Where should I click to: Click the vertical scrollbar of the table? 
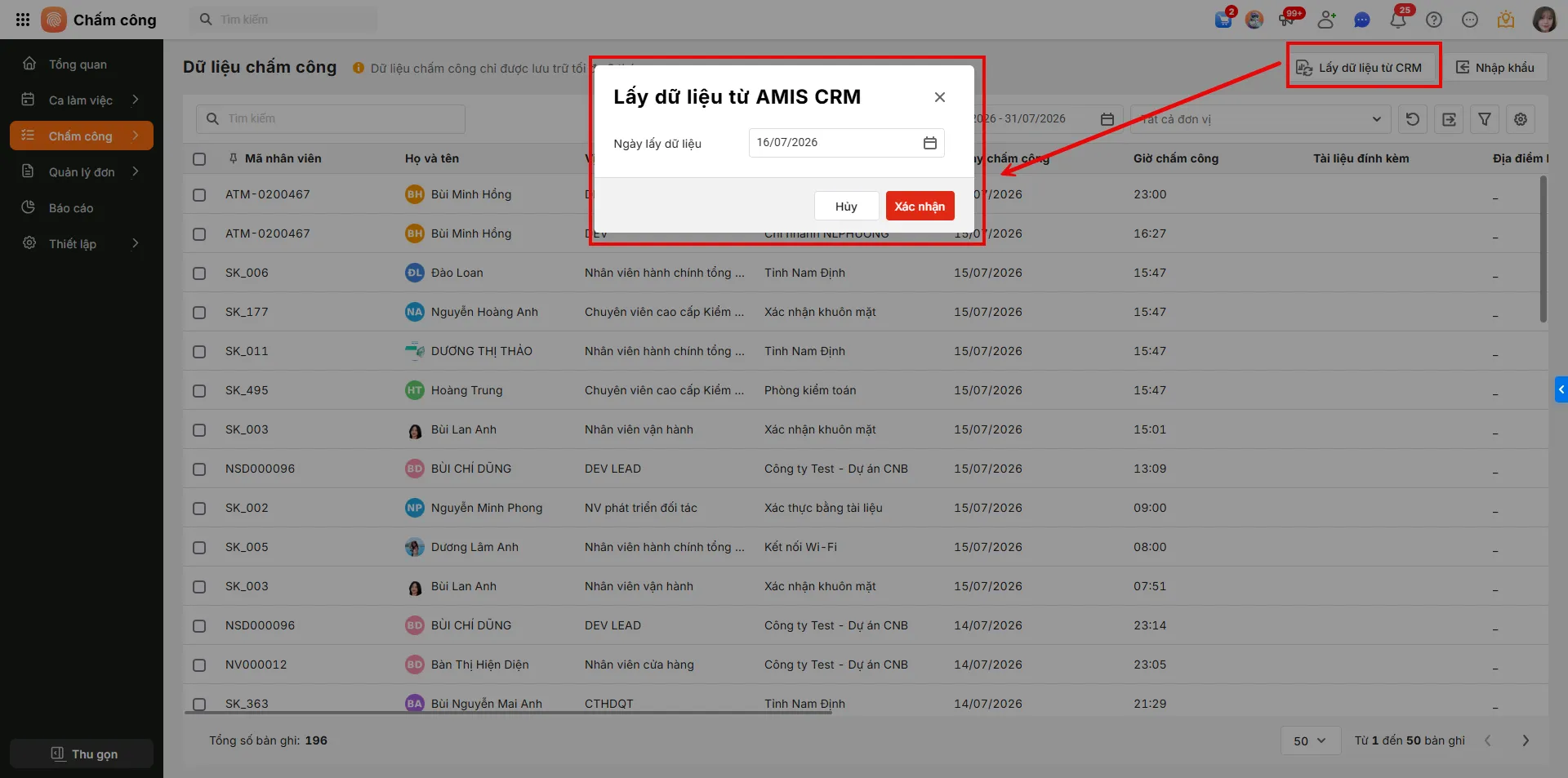(1543, 250)
